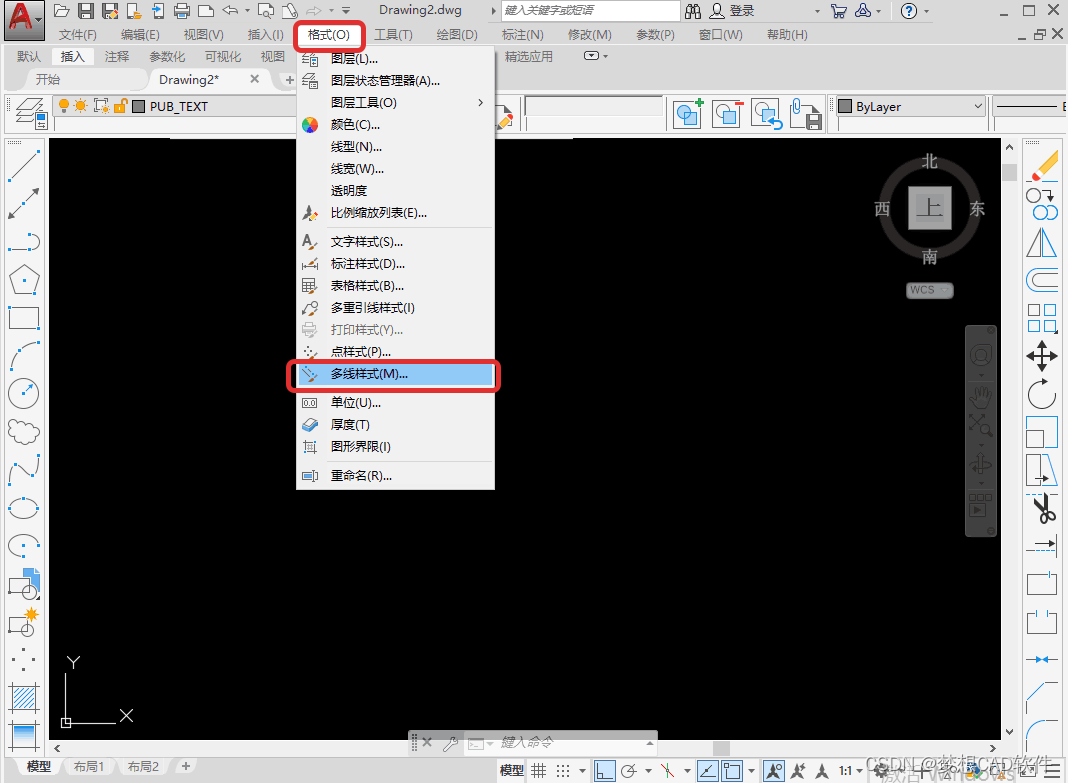Viewport: 1068px width, 783px height.
Task: Choose 多线样式(M)... from the format menu
Action: pos(395,374)
